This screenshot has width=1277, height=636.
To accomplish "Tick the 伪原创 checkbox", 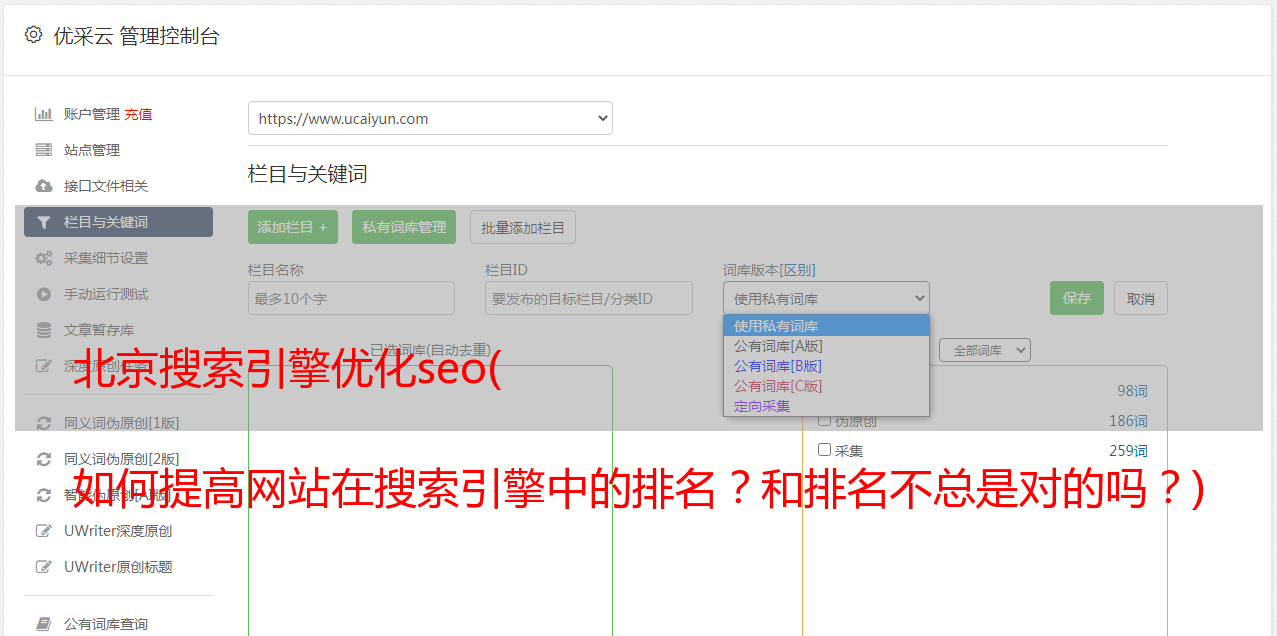I will tap(825, 420).
